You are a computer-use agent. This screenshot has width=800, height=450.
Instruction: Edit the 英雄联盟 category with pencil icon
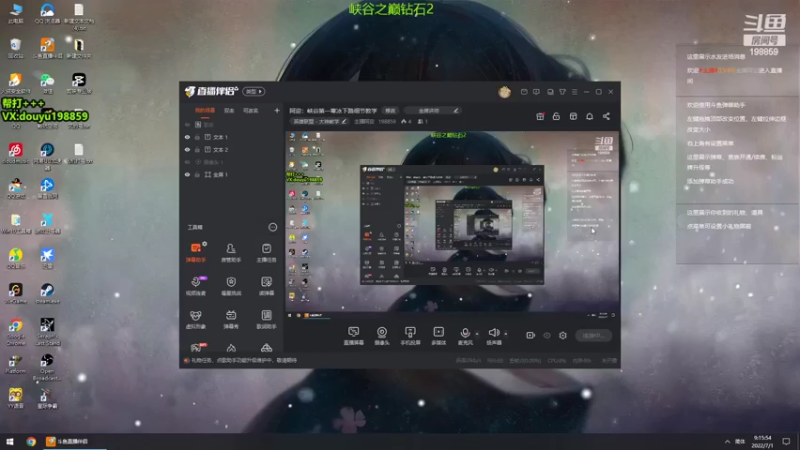[x=344, y=121]
